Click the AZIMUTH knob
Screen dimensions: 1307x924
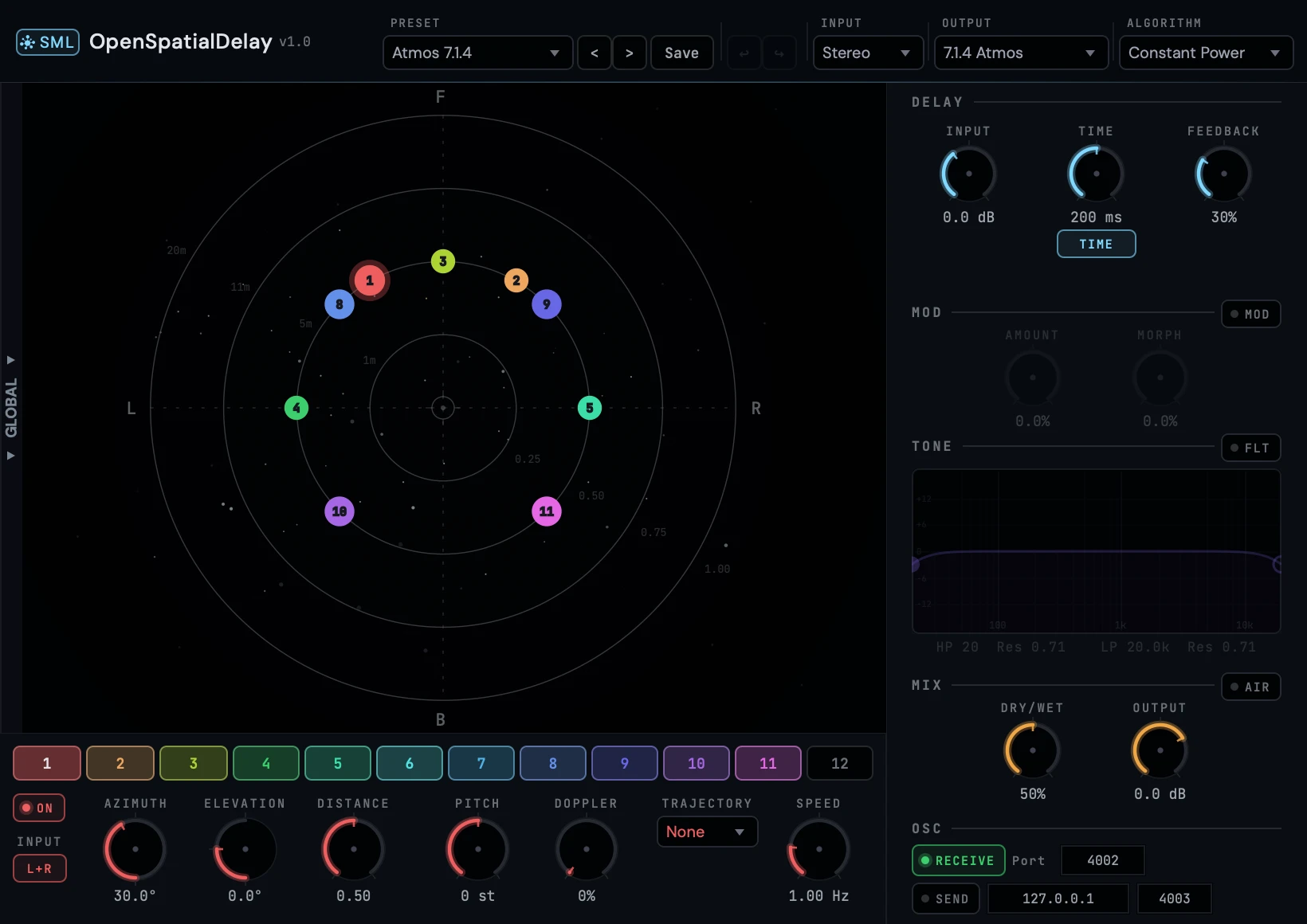(135, 849)
